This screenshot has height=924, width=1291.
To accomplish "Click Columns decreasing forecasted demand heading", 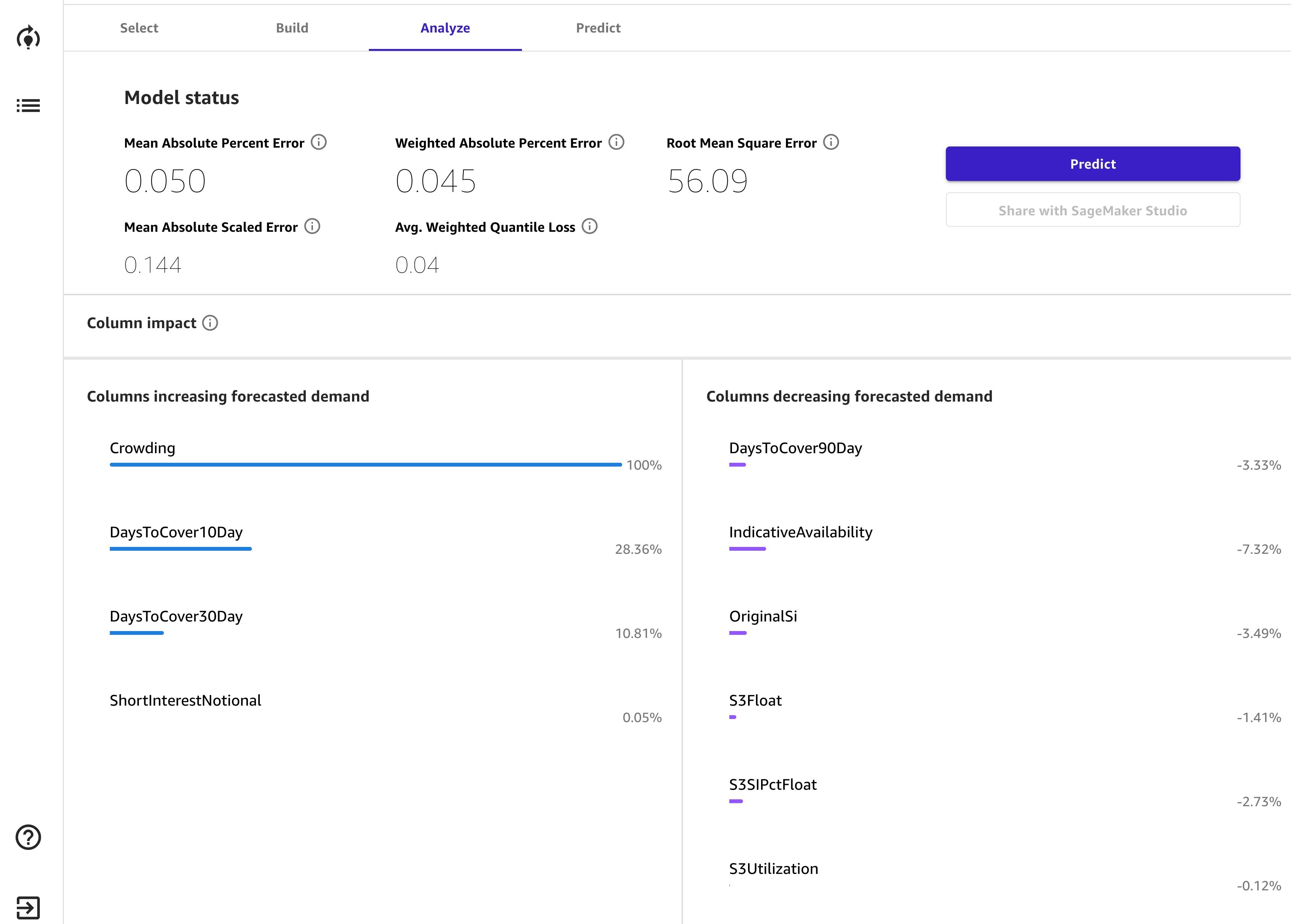I will (849, 397).
